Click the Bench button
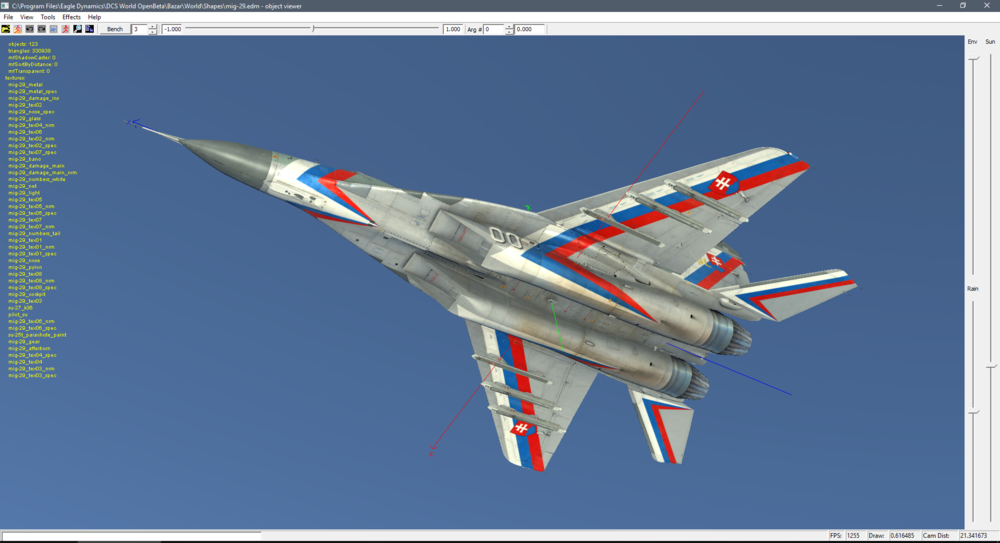 tap(115, 29)
